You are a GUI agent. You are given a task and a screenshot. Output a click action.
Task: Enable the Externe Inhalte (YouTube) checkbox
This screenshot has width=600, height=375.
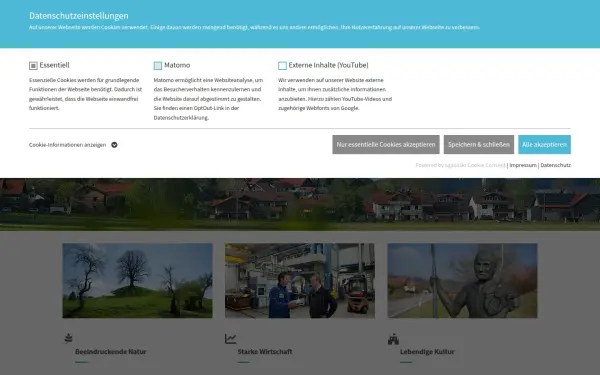(x=282, y=66)
